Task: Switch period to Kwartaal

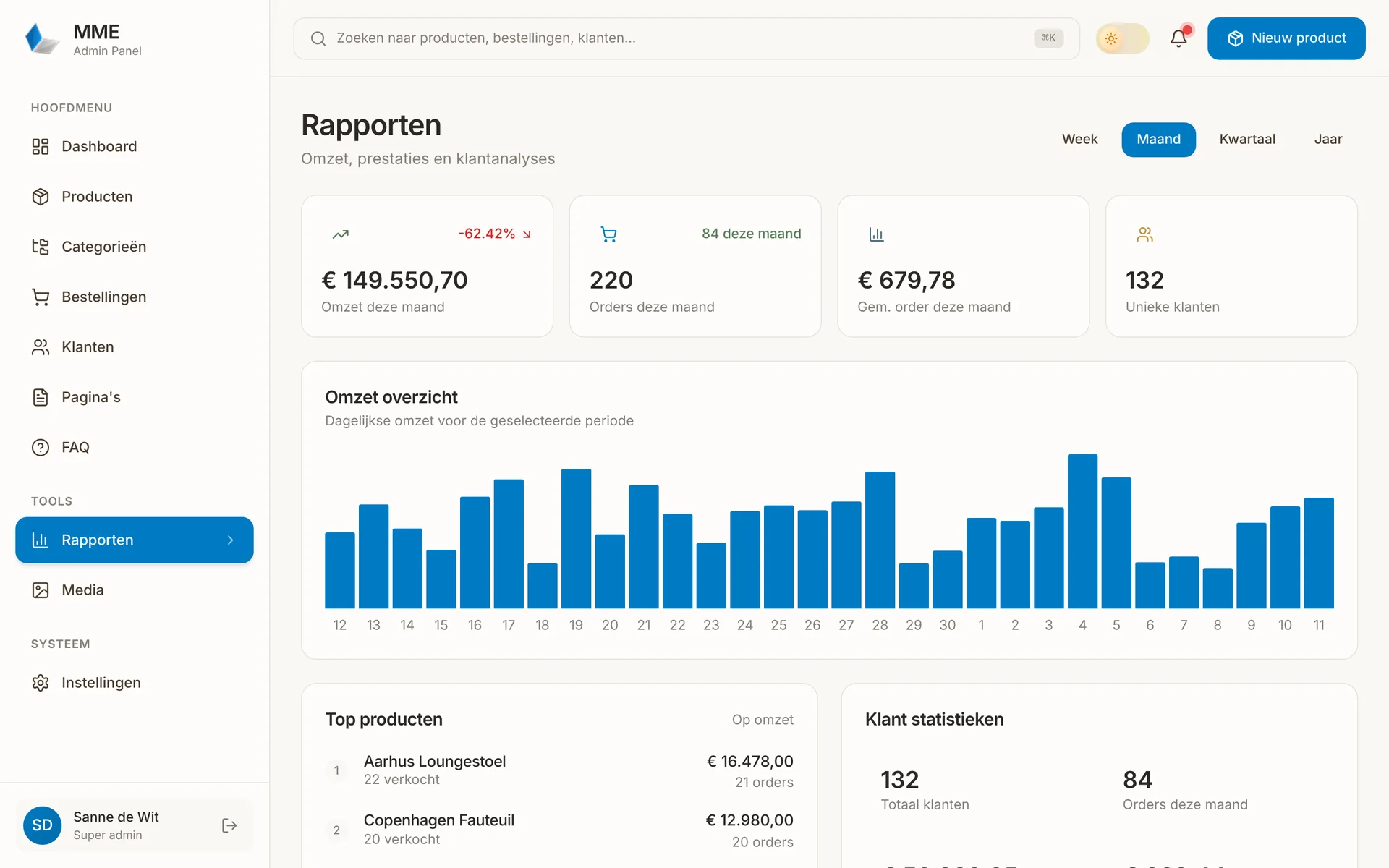Action: 1247,140
